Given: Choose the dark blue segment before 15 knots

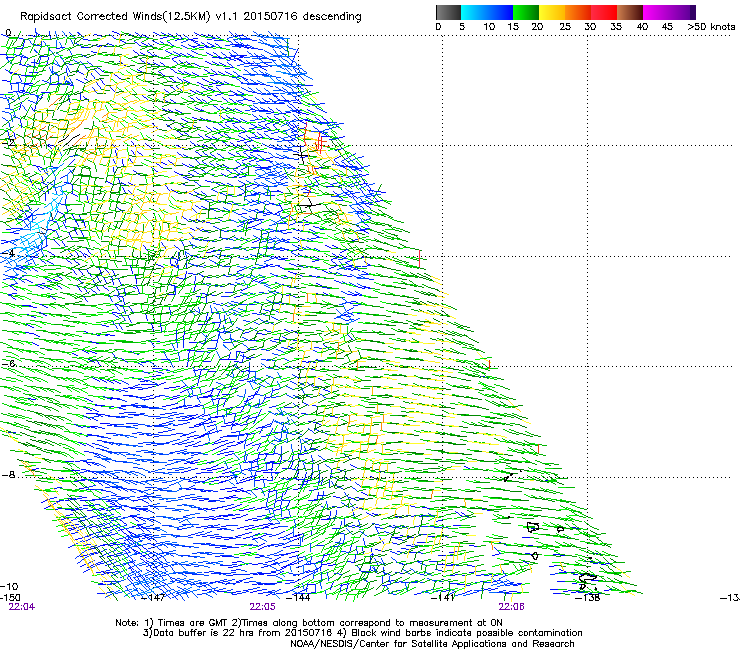Looking at the screenshot, I should 500,12.
